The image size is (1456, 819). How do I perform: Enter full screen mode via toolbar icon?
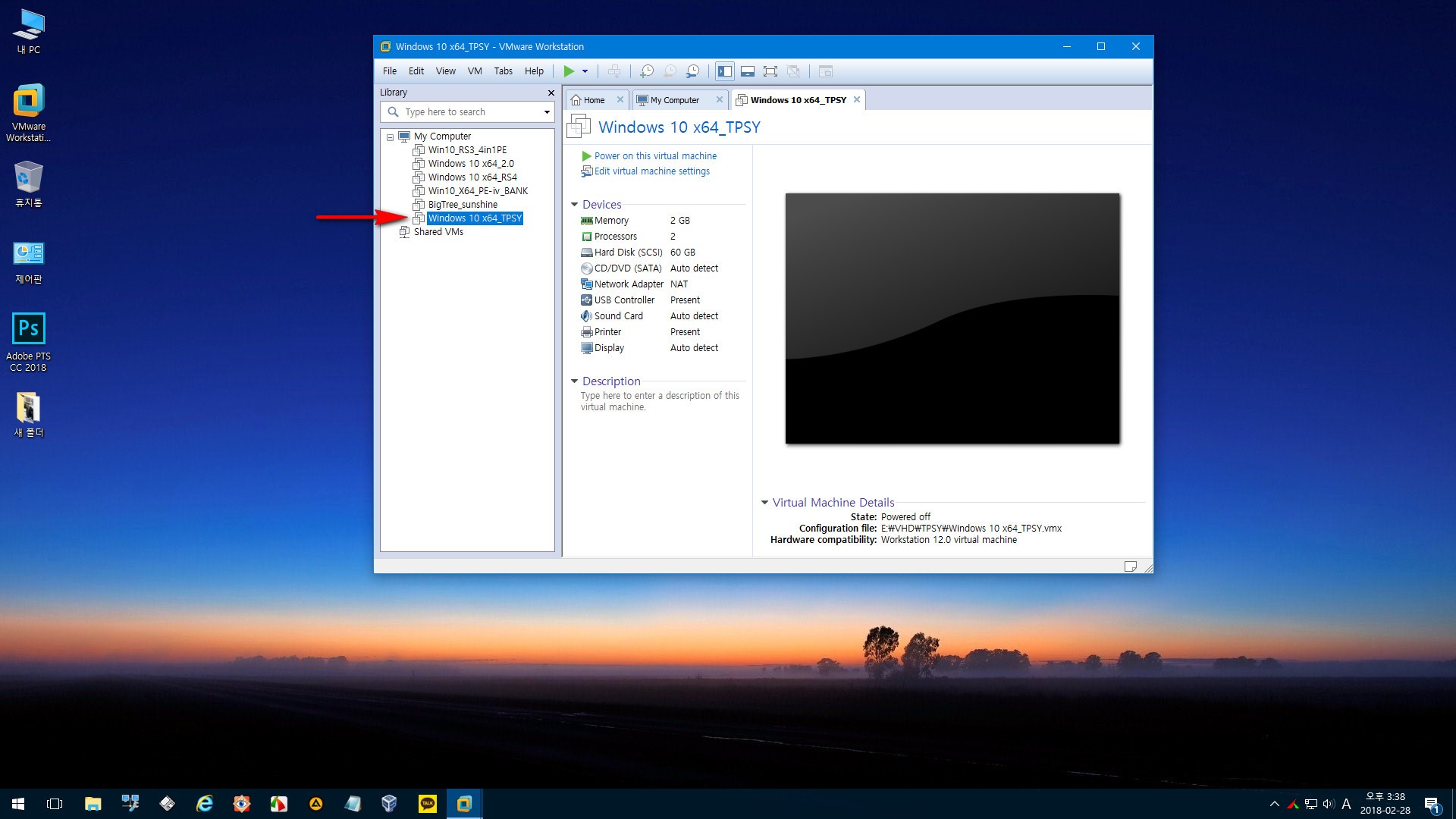pyautogui.click(x=770, y=71)
